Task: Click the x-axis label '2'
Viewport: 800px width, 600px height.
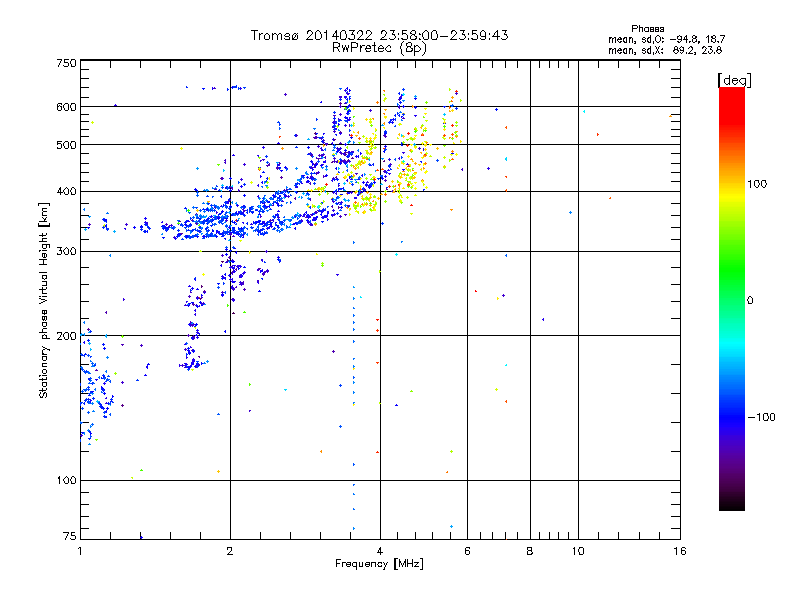Action: [x=230, y=551]
